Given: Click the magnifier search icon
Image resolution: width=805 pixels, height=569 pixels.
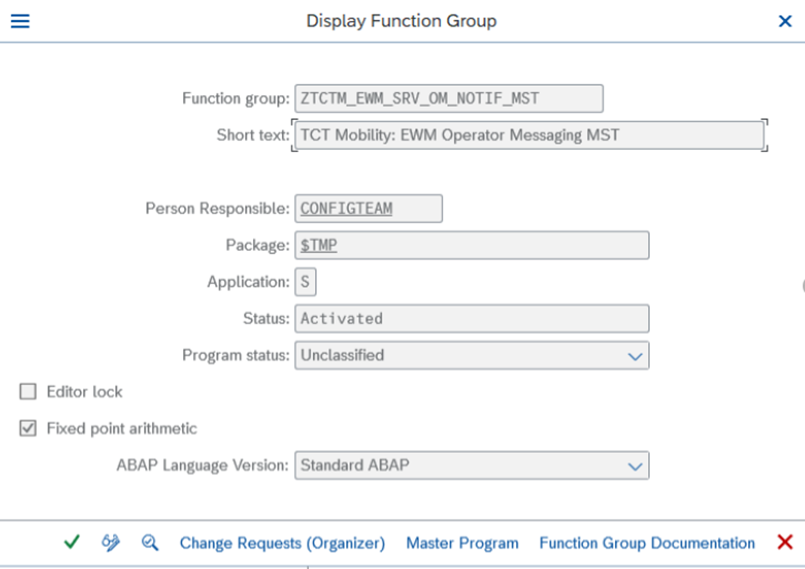Looking at the screenshot, I should [150, 542].
